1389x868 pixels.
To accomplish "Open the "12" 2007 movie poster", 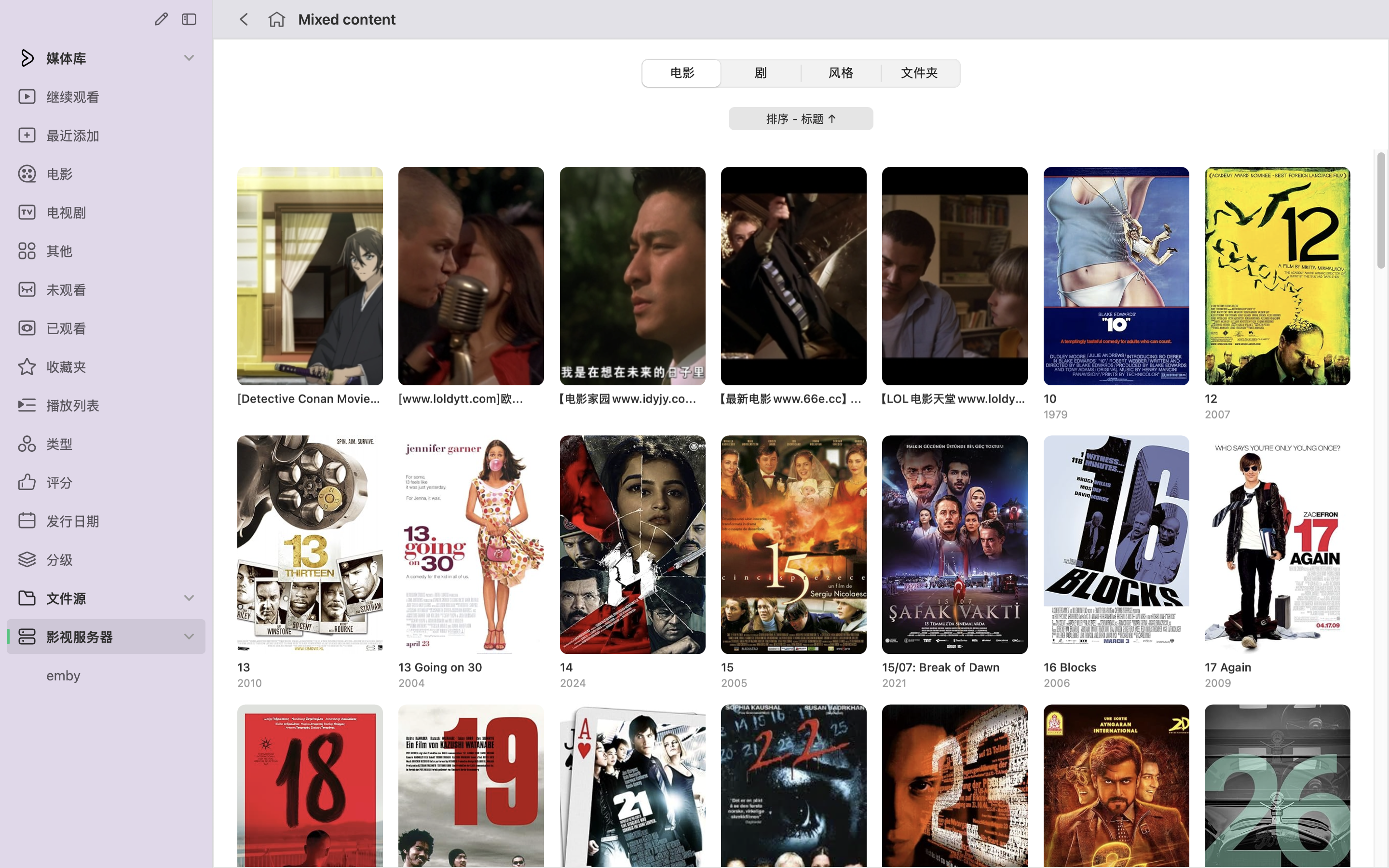I will tap(1278, 276).
